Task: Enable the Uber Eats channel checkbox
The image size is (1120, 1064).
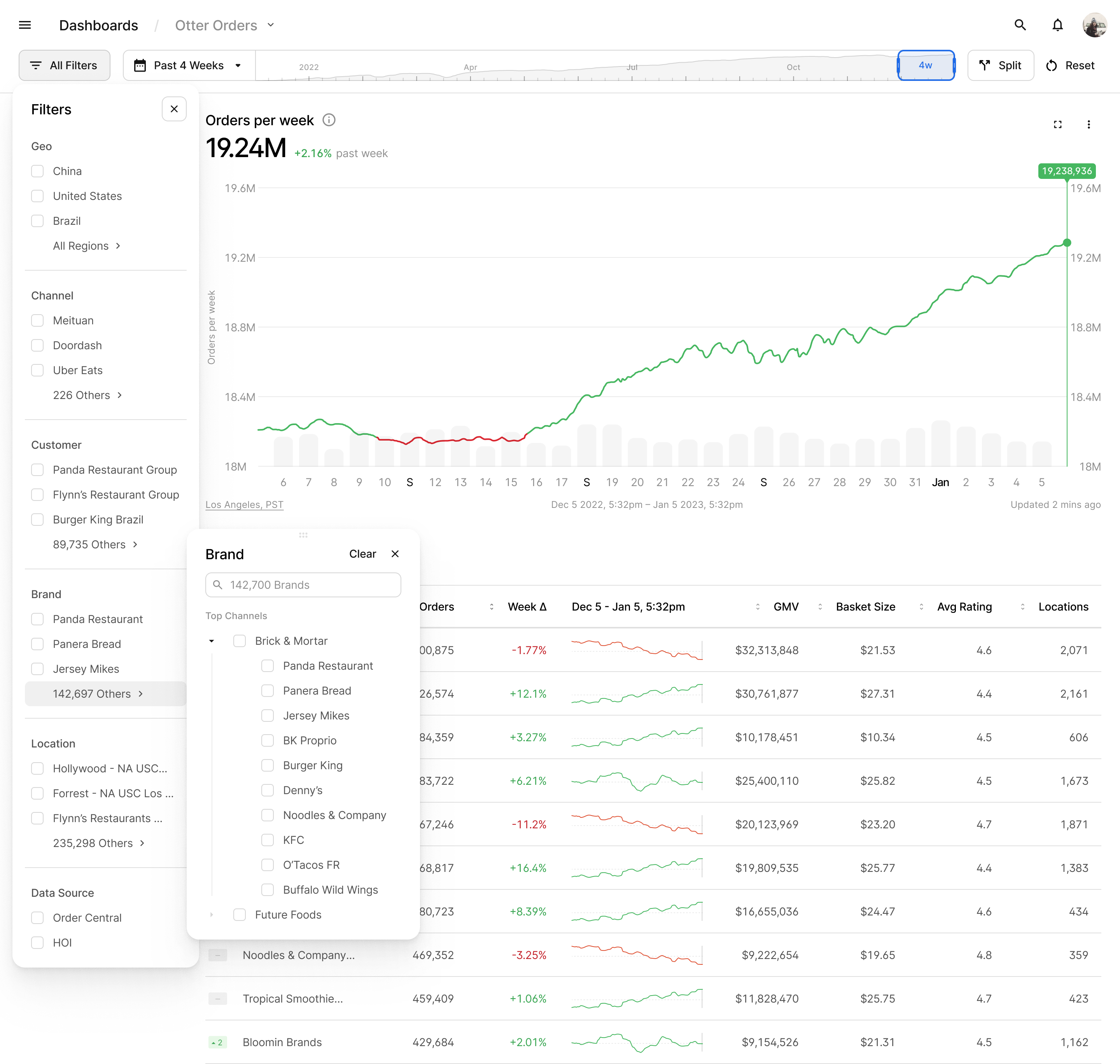Action: [37, 370]
